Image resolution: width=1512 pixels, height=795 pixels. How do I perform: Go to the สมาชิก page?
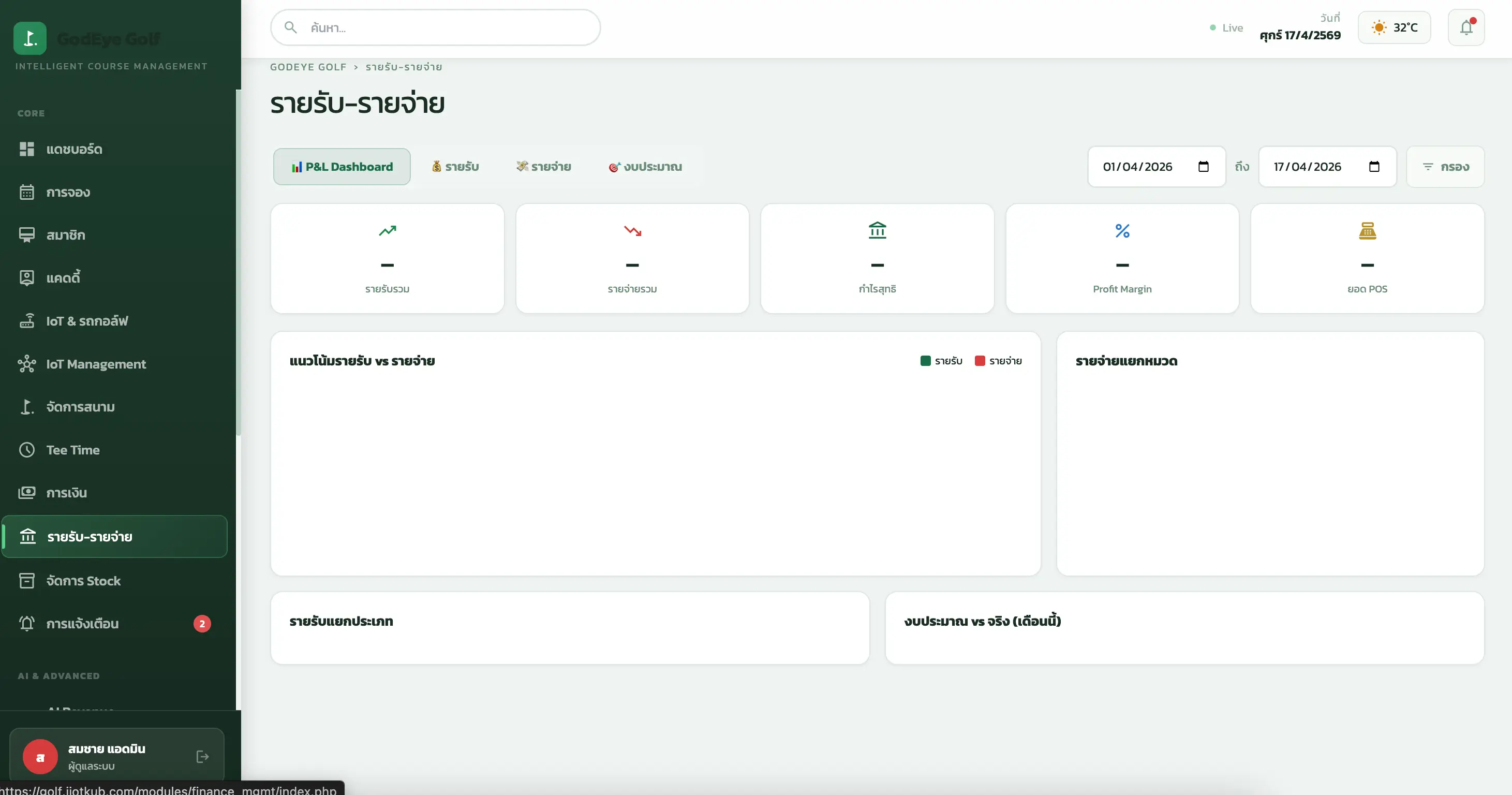tap(114, 235)
